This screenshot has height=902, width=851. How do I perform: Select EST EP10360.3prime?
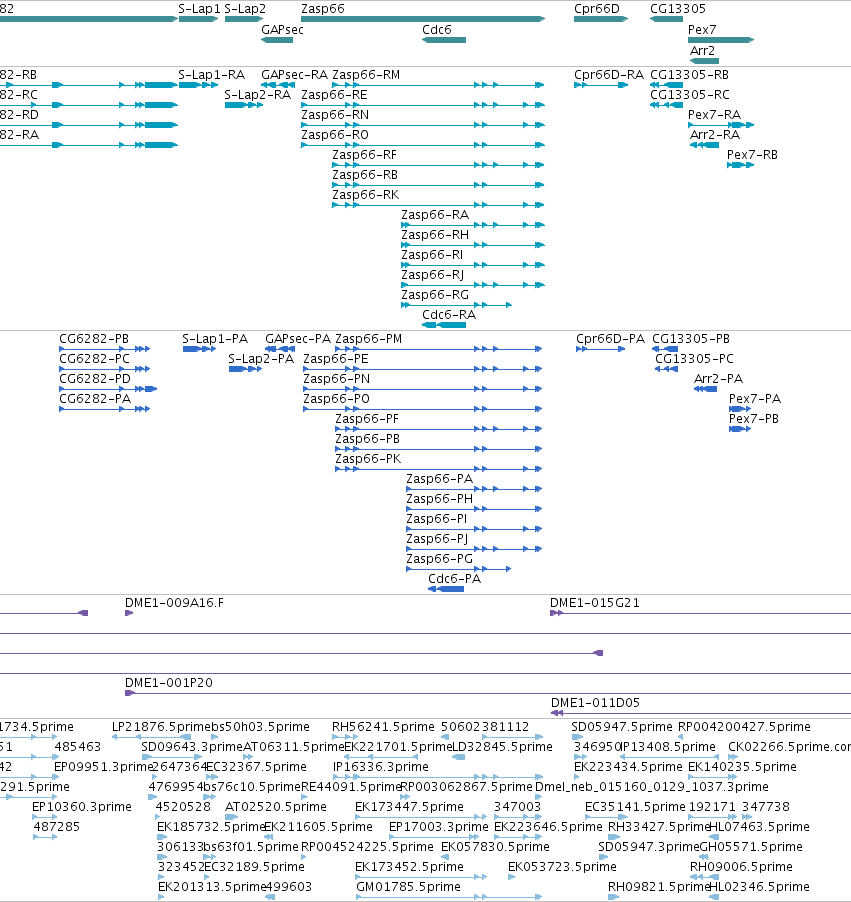[45, 817]
